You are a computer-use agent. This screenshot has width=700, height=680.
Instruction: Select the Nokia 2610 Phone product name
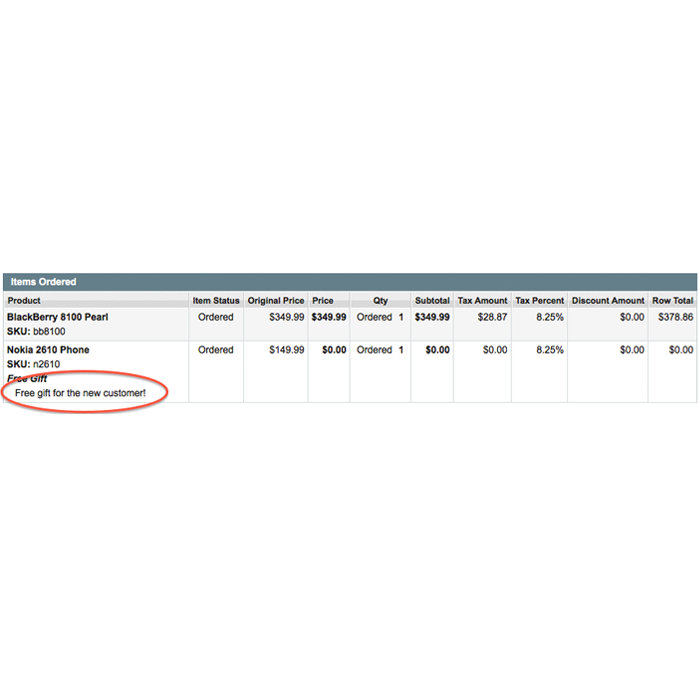(x=48, y=350)
